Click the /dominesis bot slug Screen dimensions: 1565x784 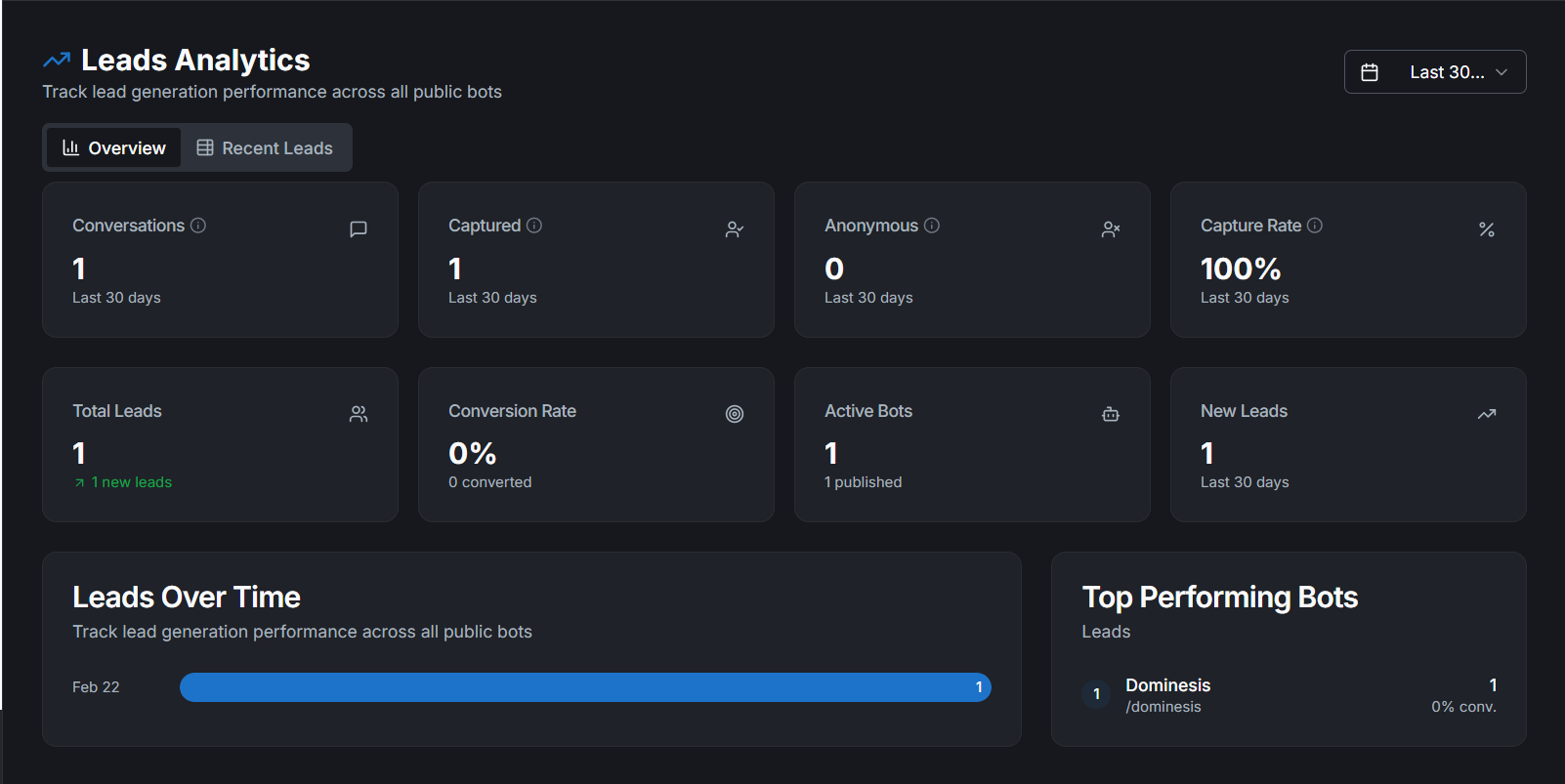coord(1163,707)
